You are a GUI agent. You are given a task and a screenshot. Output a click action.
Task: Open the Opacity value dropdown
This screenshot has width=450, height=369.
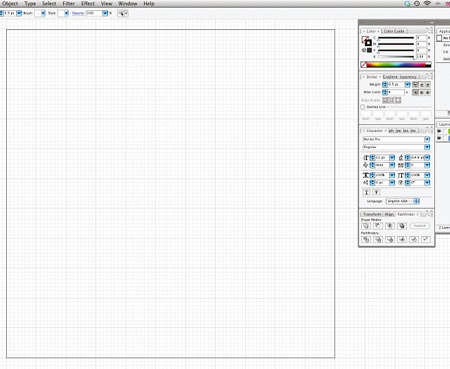105,13
